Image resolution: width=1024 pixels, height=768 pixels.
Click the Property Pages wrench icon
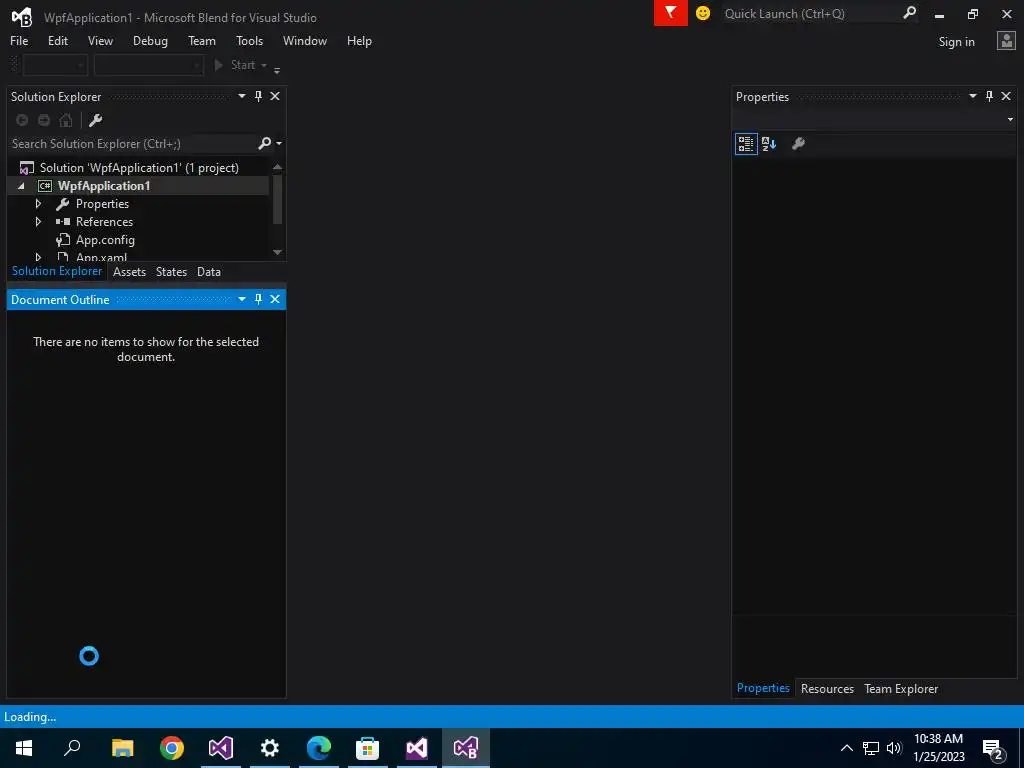tap(798, 144)
